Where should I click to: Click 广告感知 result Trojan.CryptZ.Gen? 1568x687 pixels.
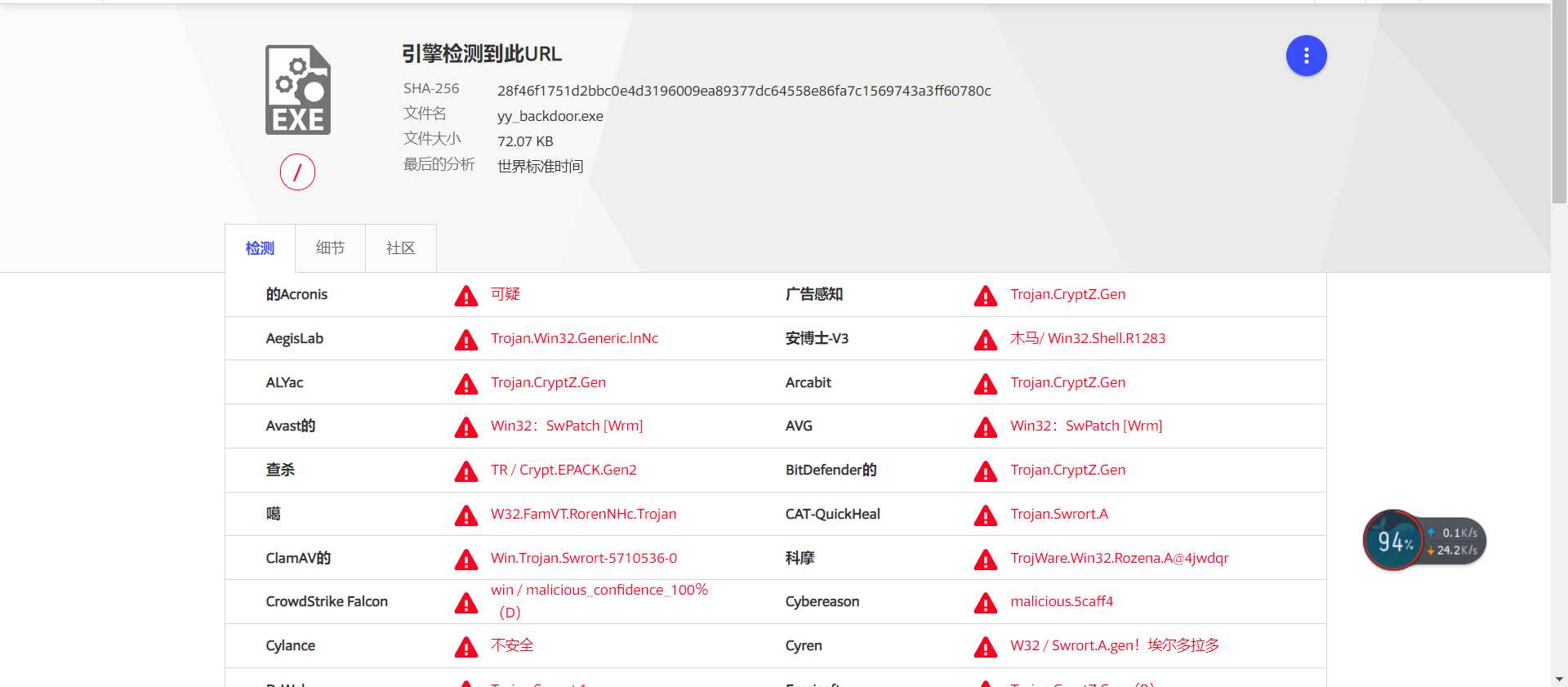[x=1067, y=294]
